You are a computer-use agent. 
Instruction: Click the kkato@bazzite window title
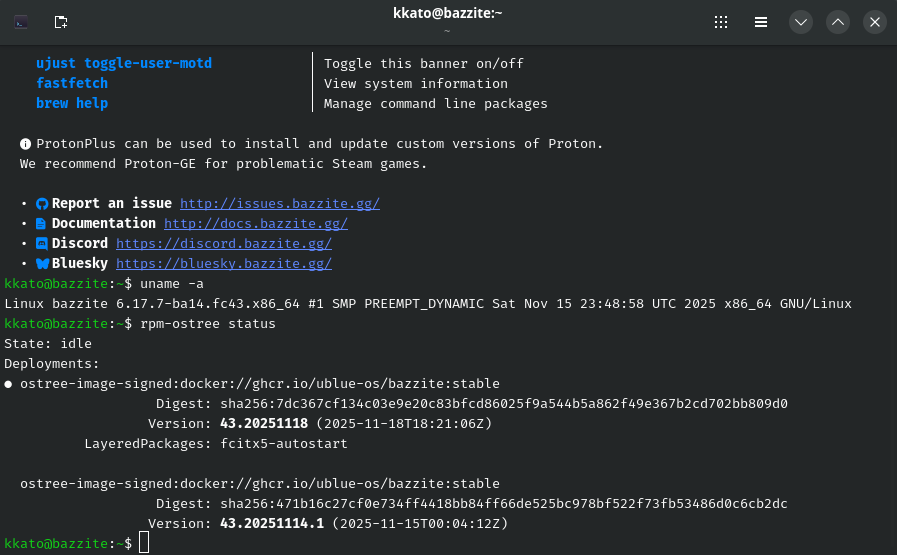pyautogui.click(x=447, y=13)
